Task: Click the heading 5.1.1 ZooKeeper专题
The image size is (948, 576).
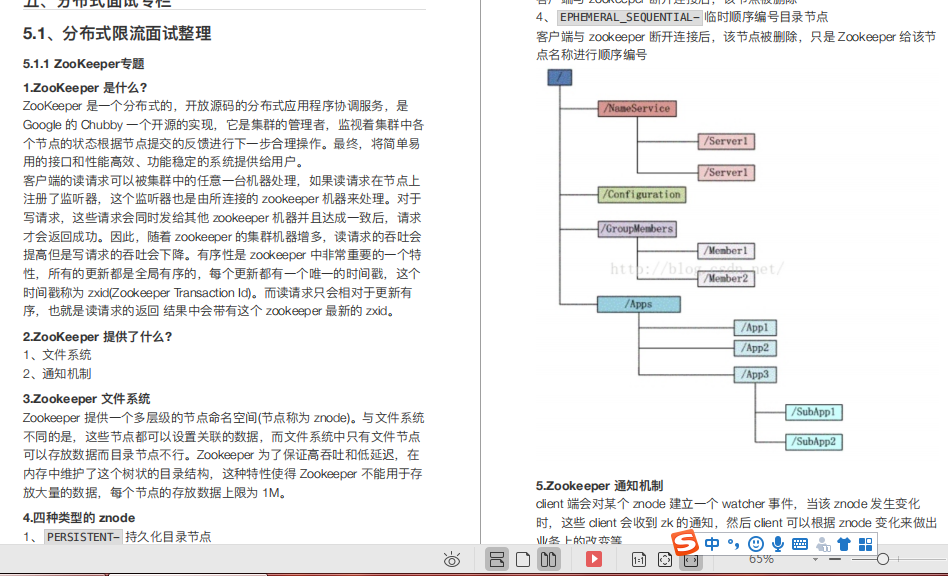Action: click(83, 63)
